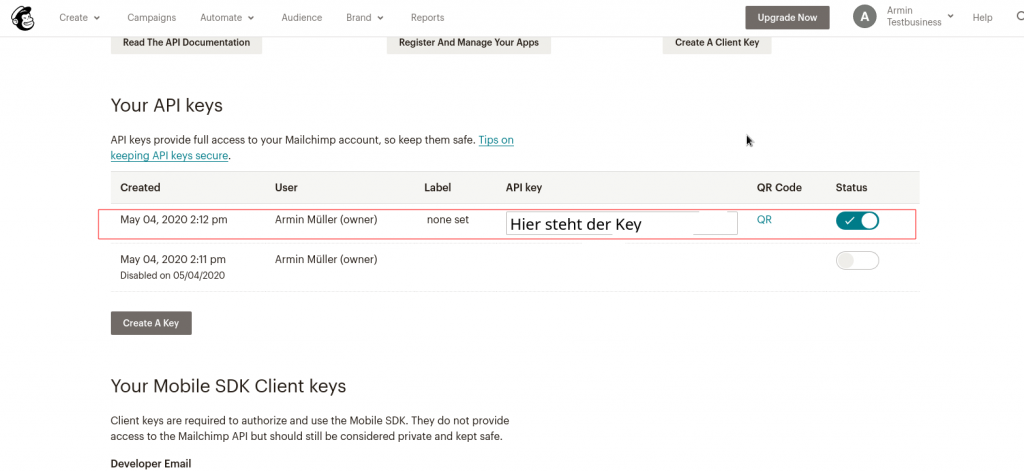Click Read The API Documentation button
1024x472 pixels.
(x=186, y=43)
